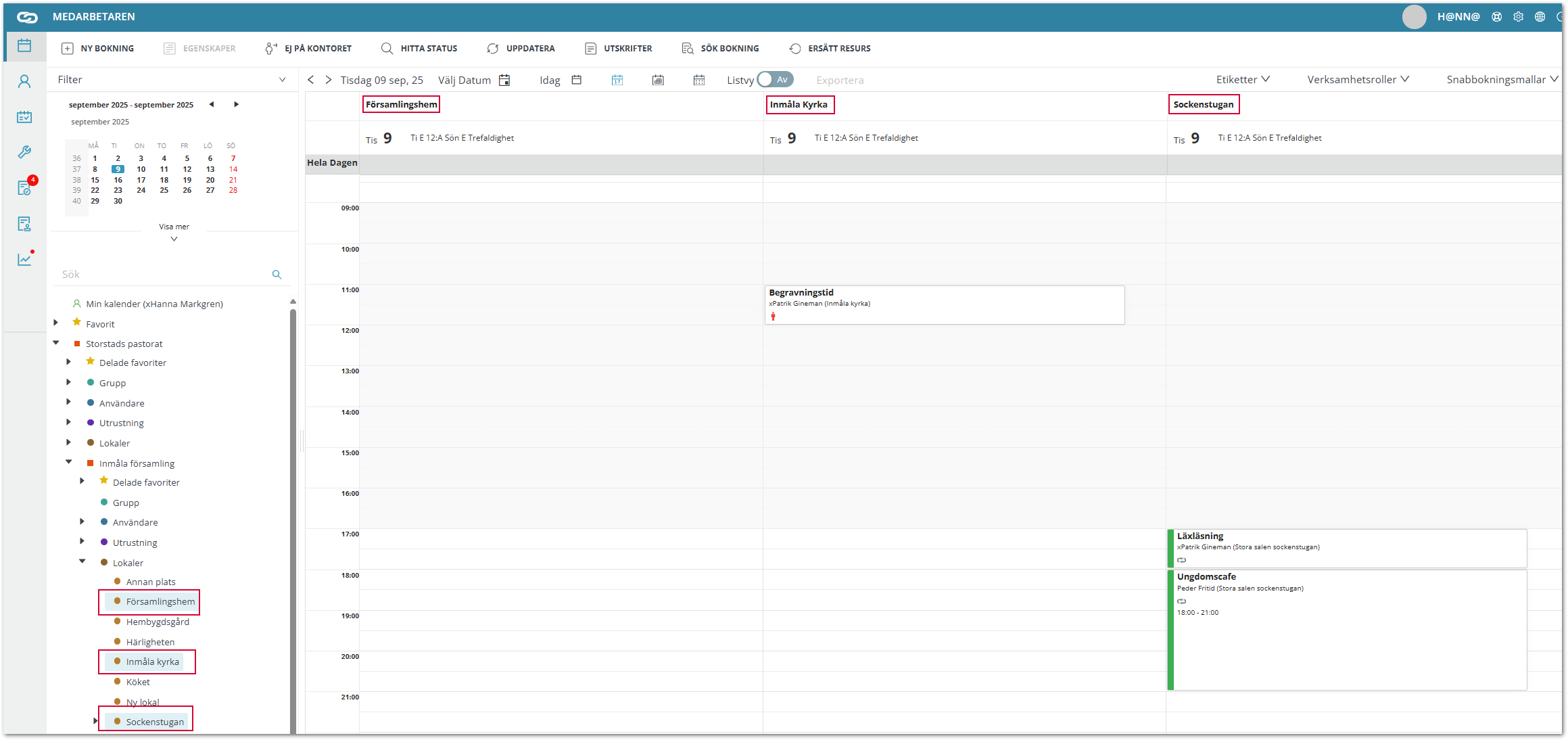This screenshot has width=1568, height=740.
Task: Switch to month view calendar icon
Action: click(698, 80)
